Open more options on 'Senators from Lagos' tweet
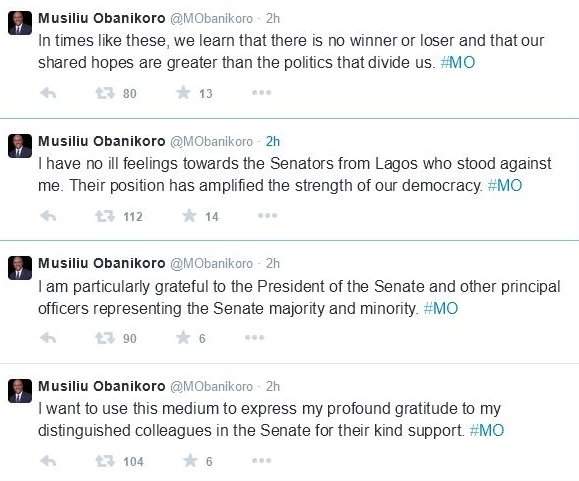Image resolution: width=579 pixels, height=481 pixels. (267, 215)
